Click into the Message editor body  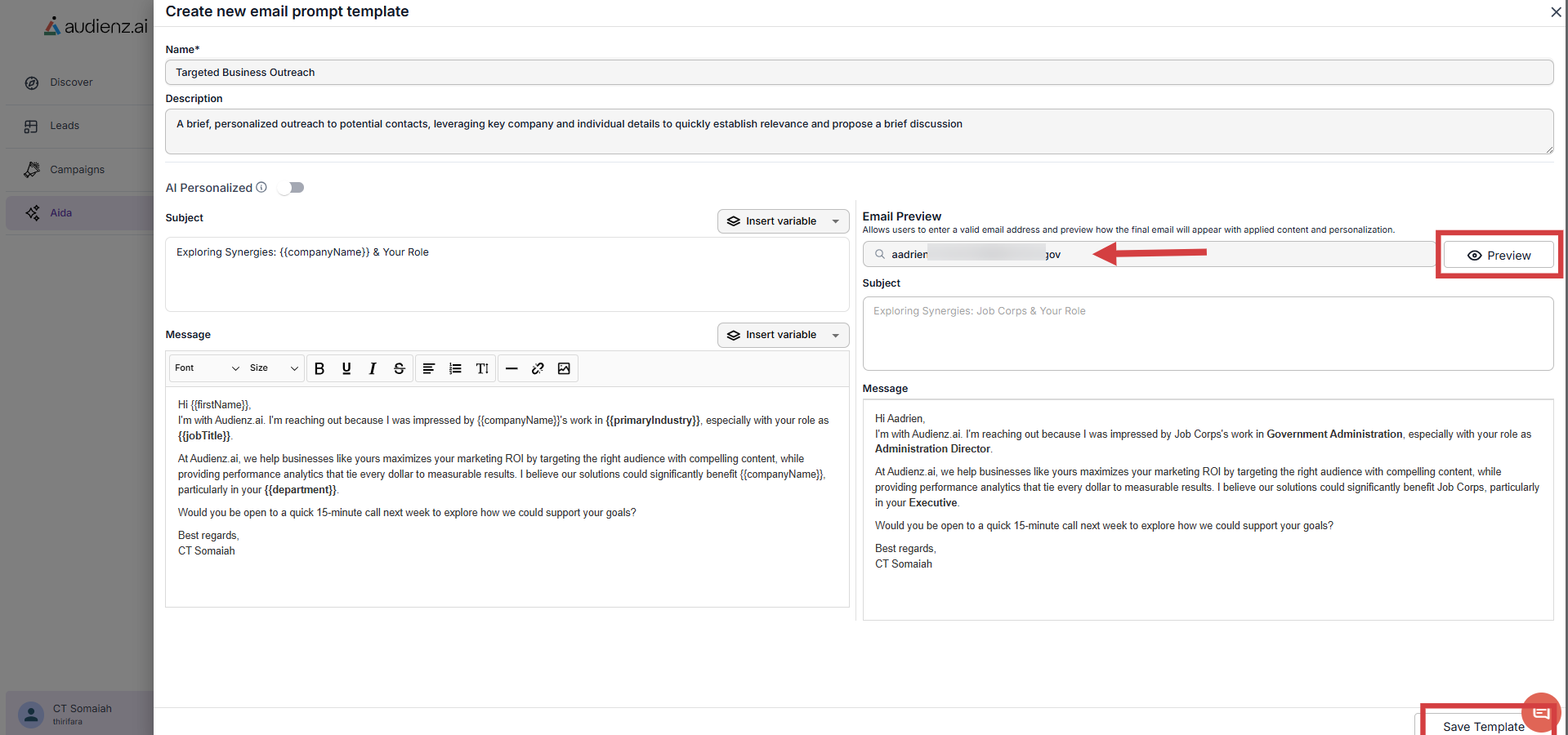[x=507, y=497]
